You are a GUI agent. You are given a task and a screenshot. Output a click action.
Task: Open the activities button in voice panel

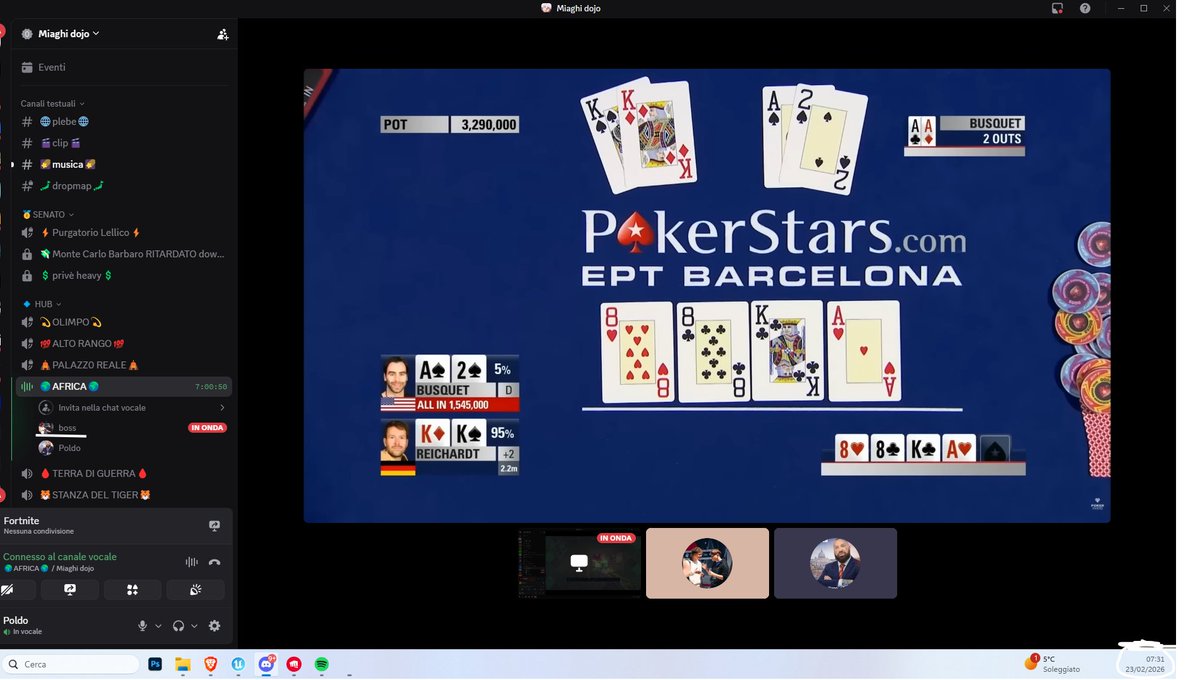pyautogui.click(x=132, y=590)
